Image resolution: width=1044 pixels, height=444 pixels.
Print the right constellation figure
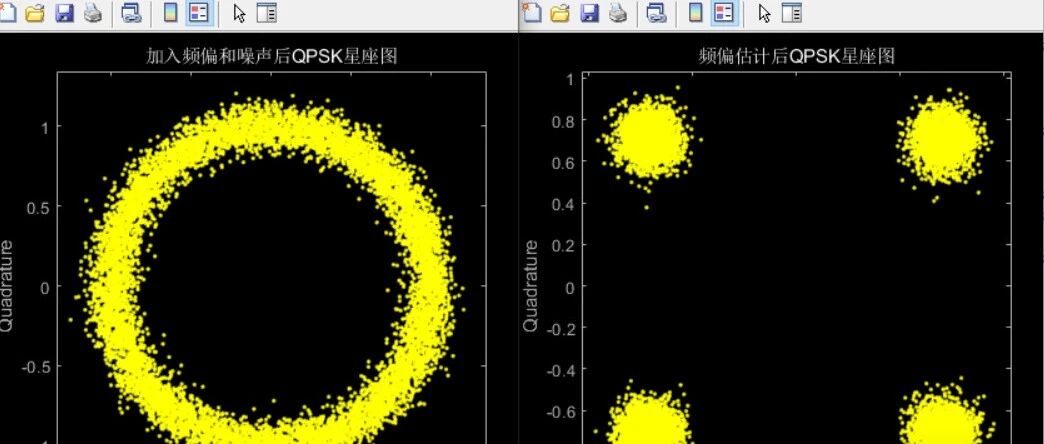618,13
